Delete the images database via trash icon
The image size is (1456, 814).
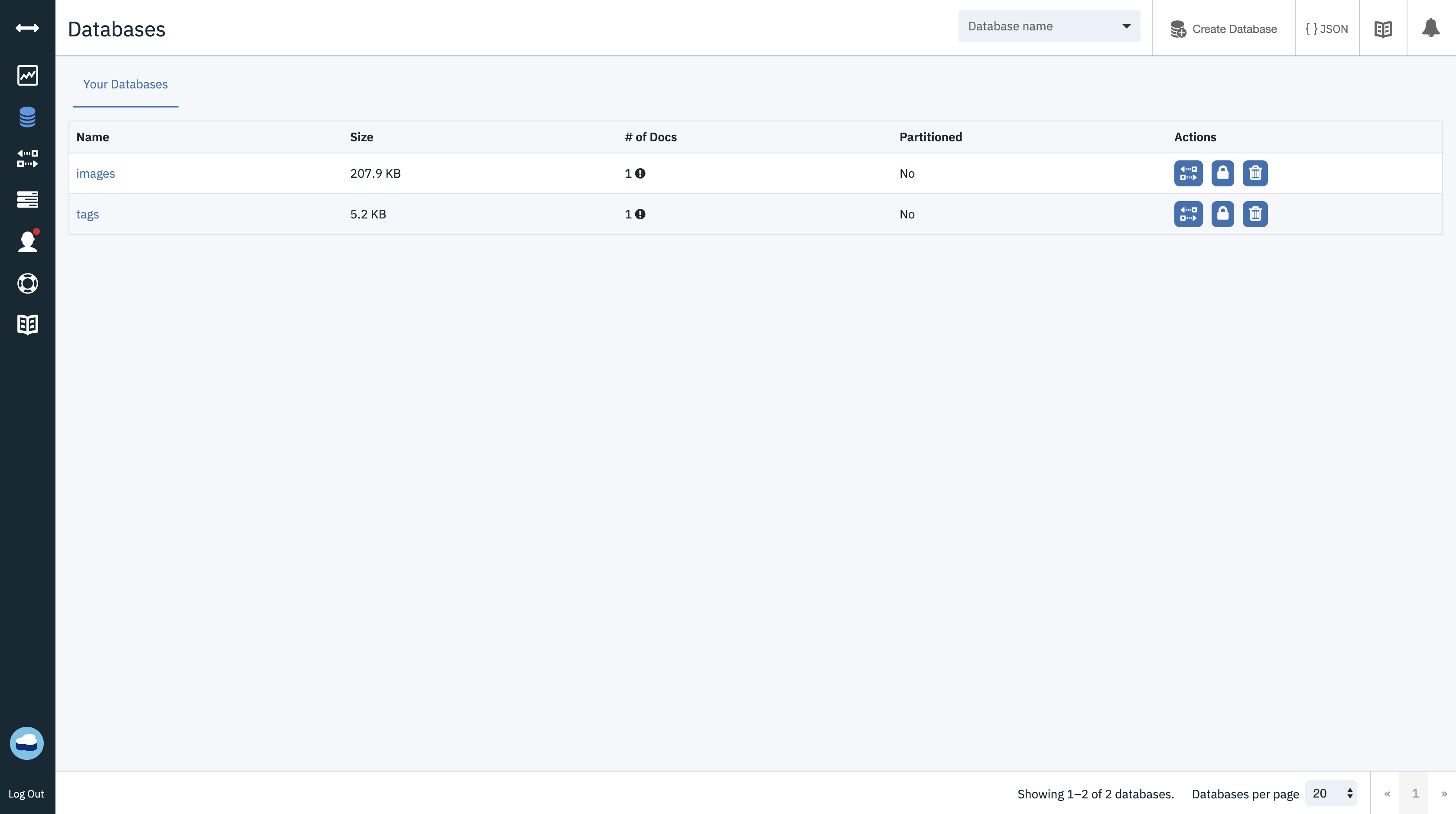[1255, 173]
